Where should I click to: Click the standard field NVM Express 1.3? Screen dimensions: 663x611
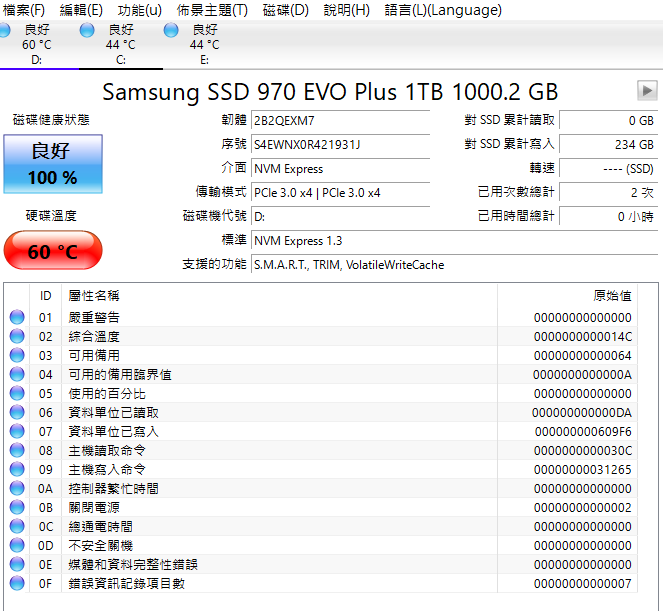[x=455, y=241]
